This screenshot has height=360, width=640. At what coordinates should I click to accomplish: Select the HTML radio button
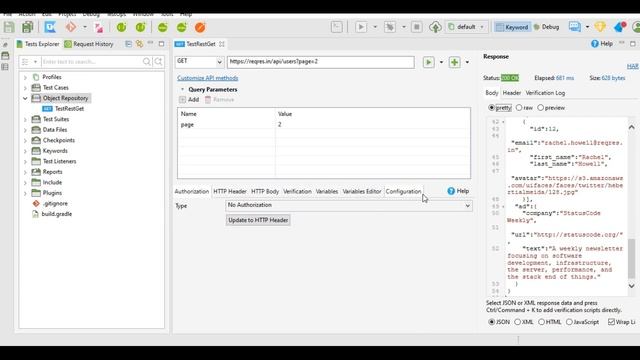point(541,322)
